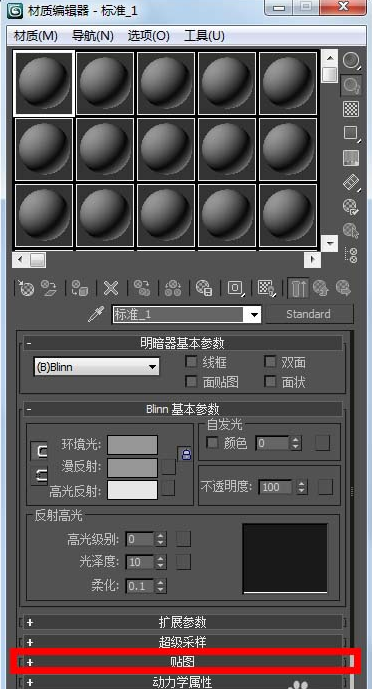Enable the 面贴图 checkbox
372x689 pixels.
(191, 382)
